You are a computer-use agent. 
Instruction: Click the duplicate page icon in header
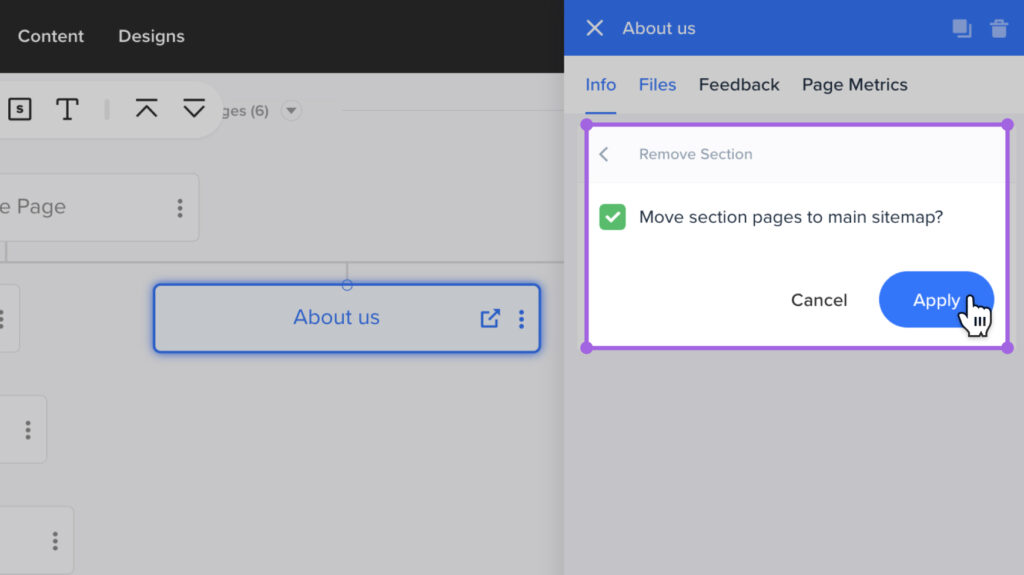[961, 28]
